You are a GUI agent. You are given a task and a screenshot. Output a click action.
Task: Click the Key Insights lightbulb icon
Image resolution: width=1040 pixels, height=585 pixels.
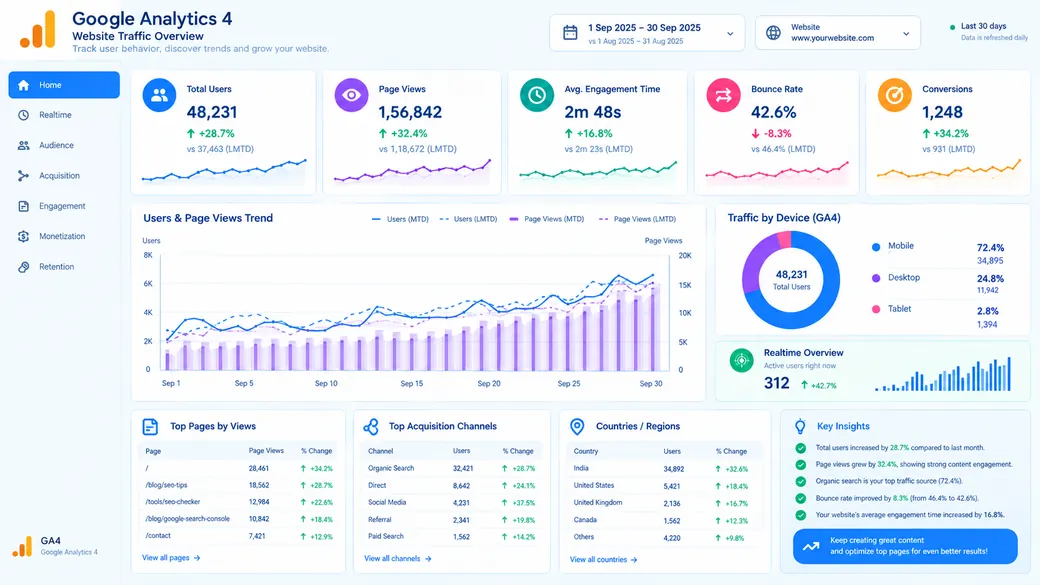coord(801,426)
